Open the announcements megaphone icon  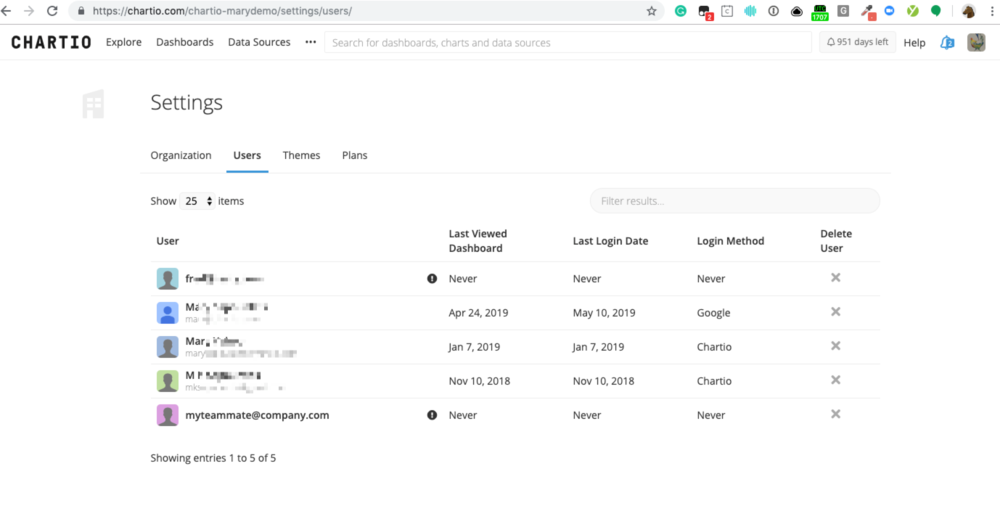click(947, 43)
